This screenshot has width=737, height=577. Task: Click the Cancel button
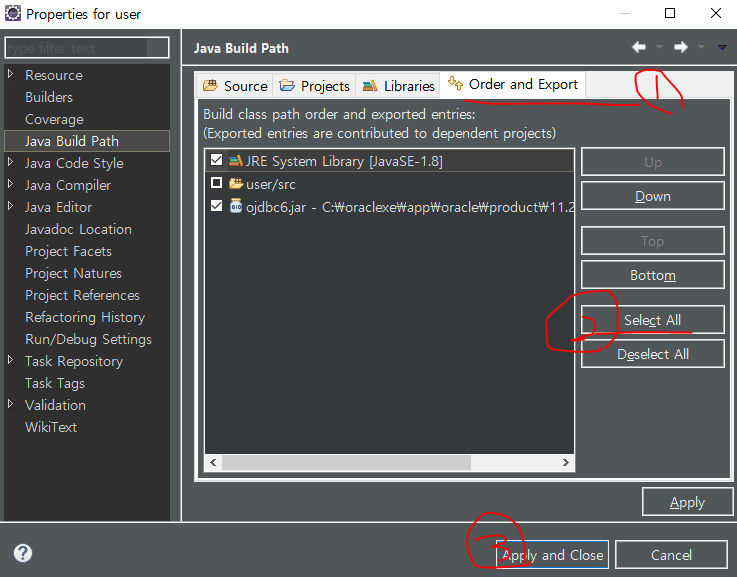[x=671, y=555]
